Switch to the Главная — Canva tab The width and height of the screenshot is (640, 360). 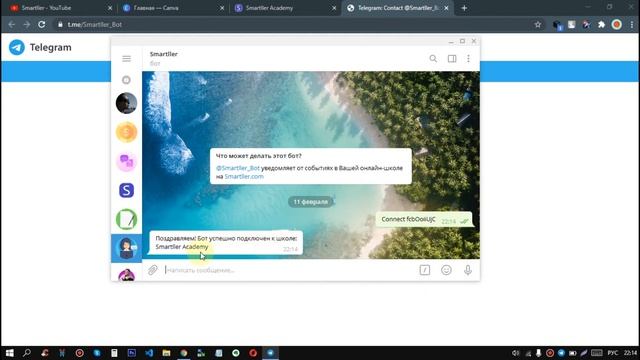point(173,8)
